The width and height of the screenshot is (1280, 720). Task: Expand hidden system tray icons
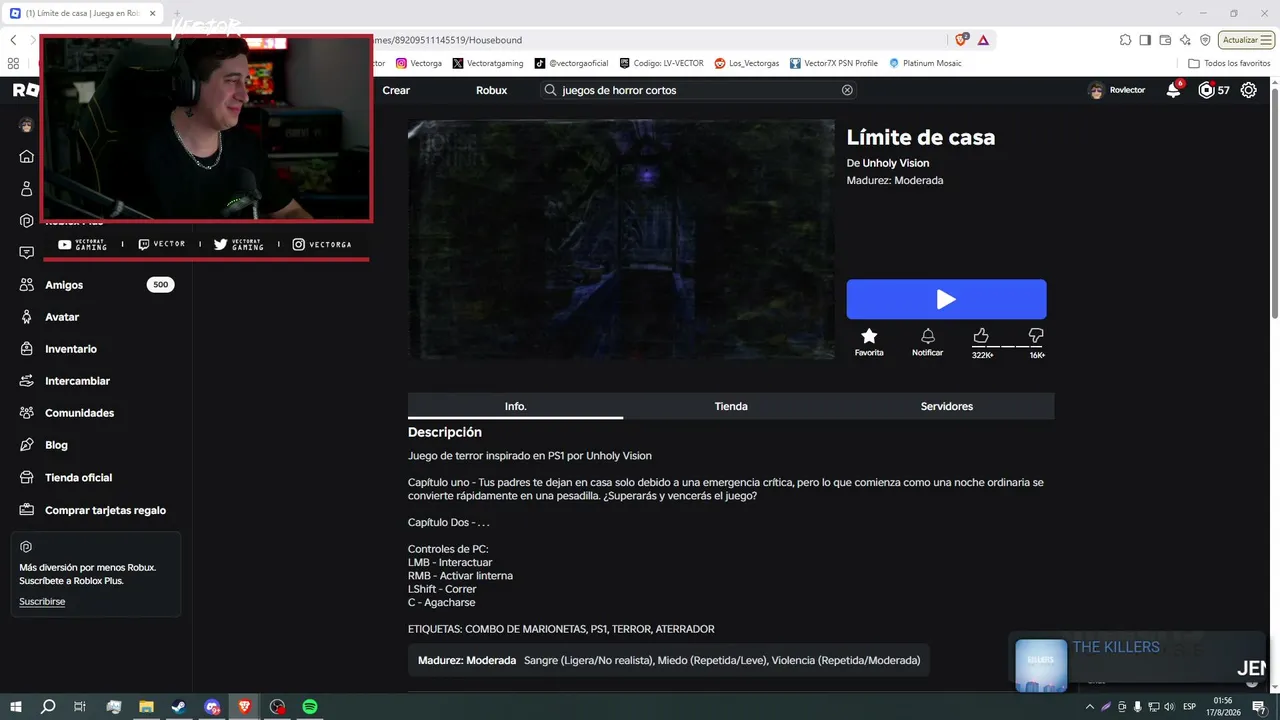[1090, 707]
